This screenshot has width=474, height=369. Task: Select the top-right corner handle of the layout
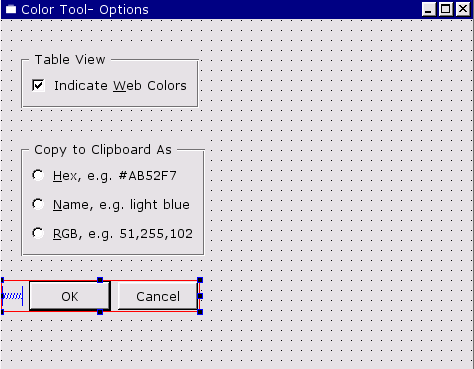[200, 280]
